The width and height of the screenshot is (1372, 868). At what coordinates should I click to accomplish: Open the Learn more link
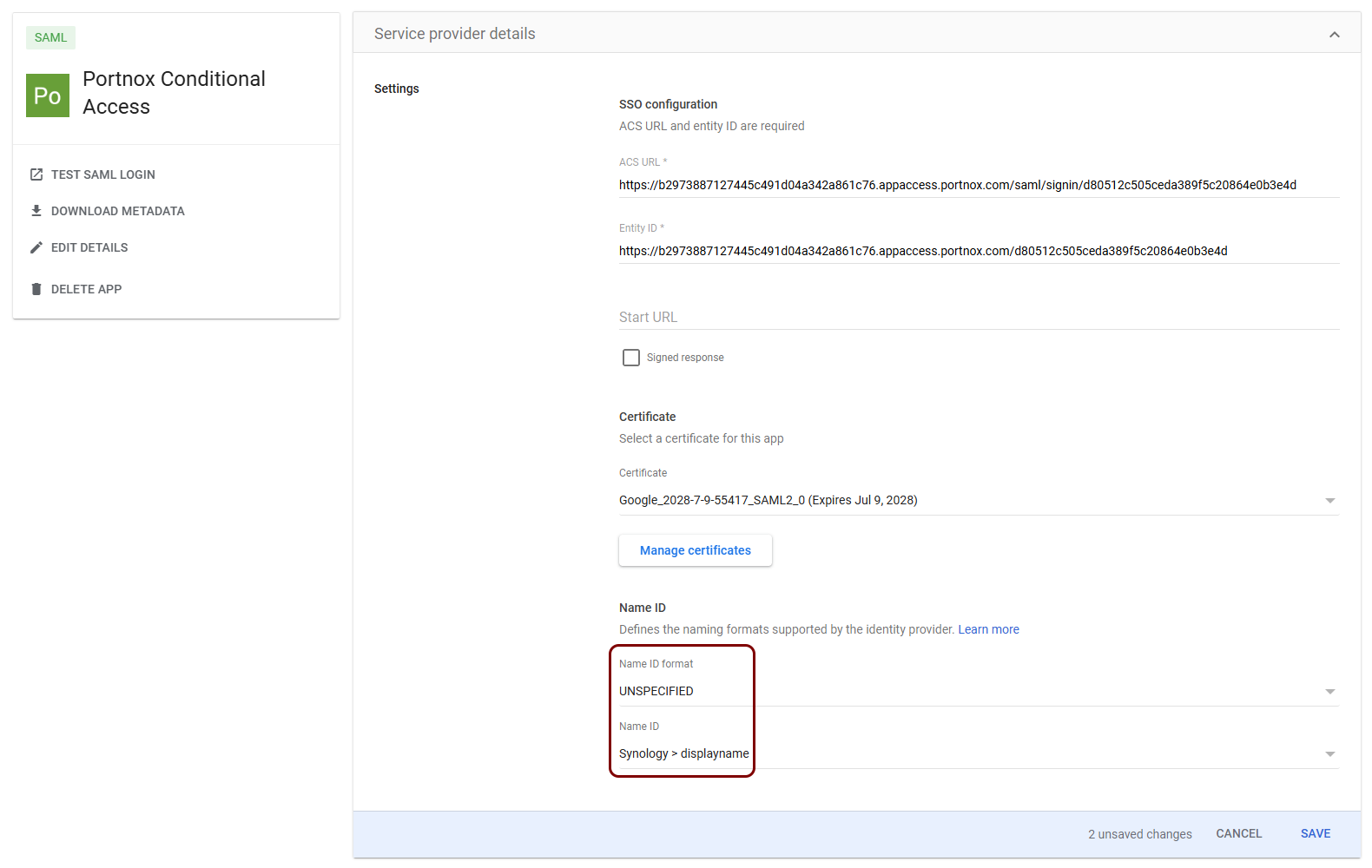(x=988, y=629)
